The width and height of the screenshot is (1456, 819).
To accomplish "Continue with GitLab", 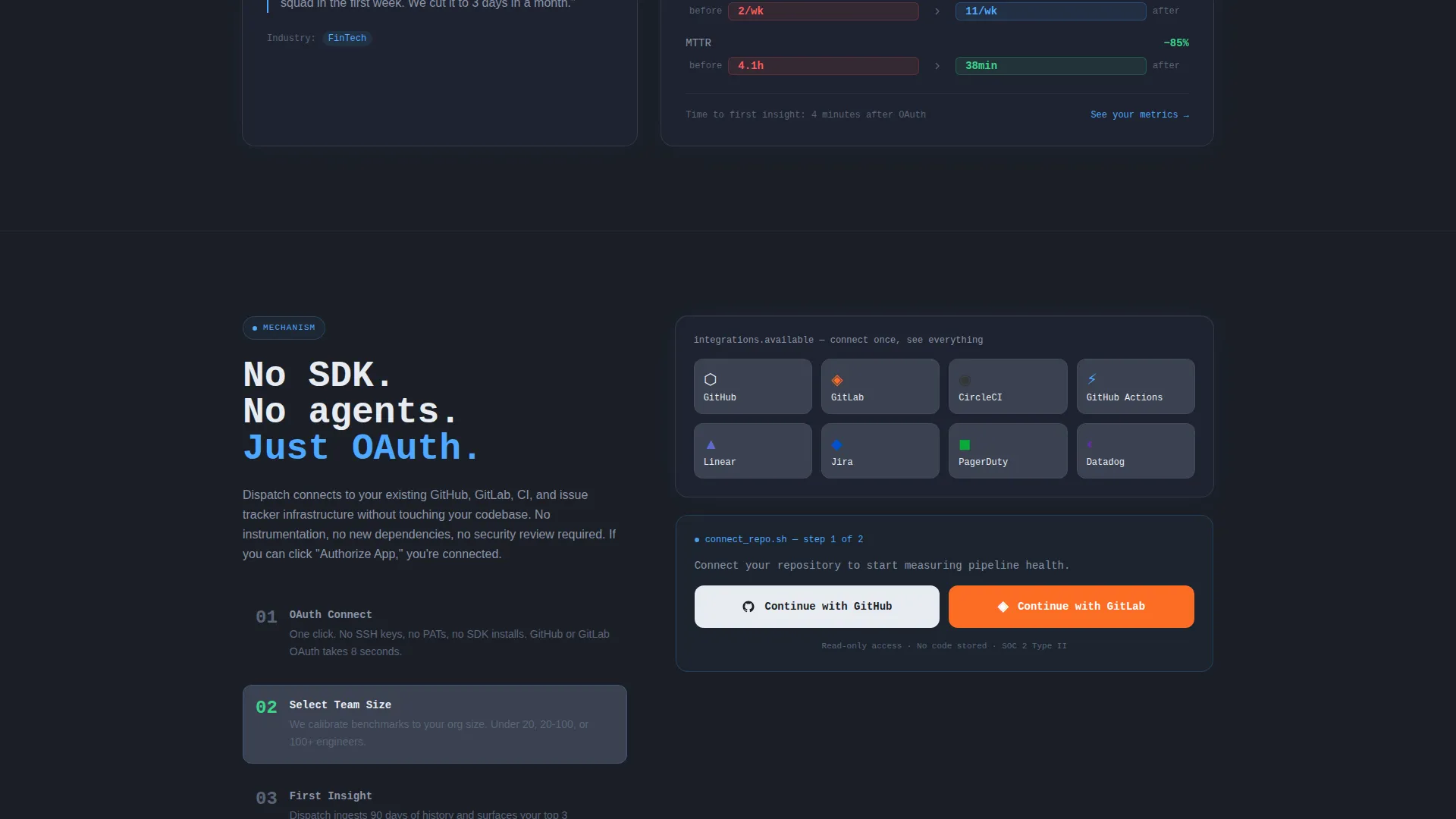I will pyautogui.click(x=1071, y=607).
